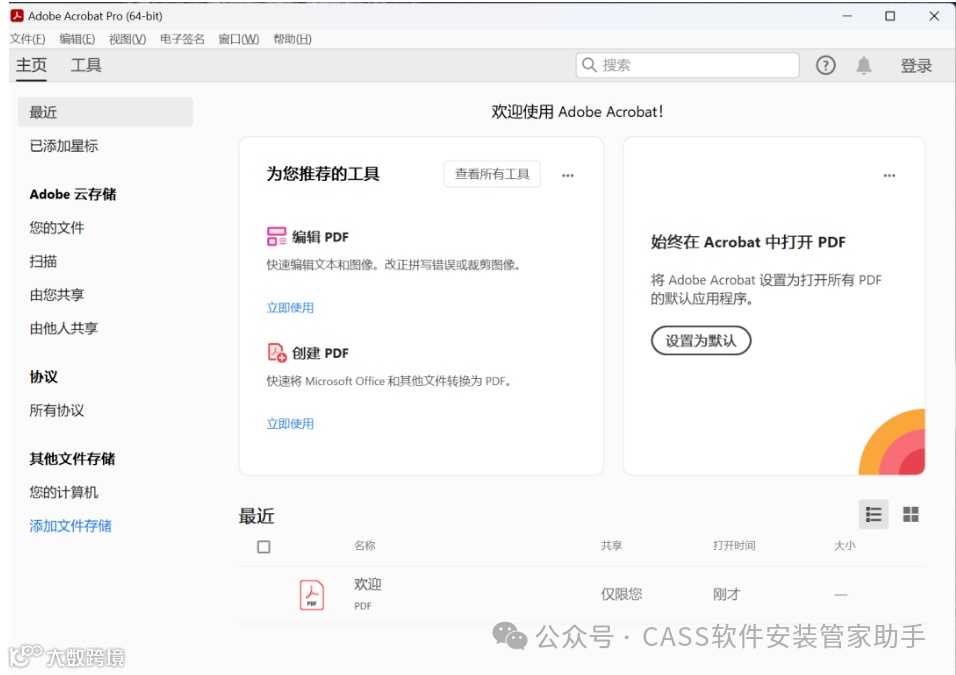Image resolution: width=956 pixels, height=675 pixels.
Task: Open the notifications bell
Action: pyautogui.click(x=863, y=65)
